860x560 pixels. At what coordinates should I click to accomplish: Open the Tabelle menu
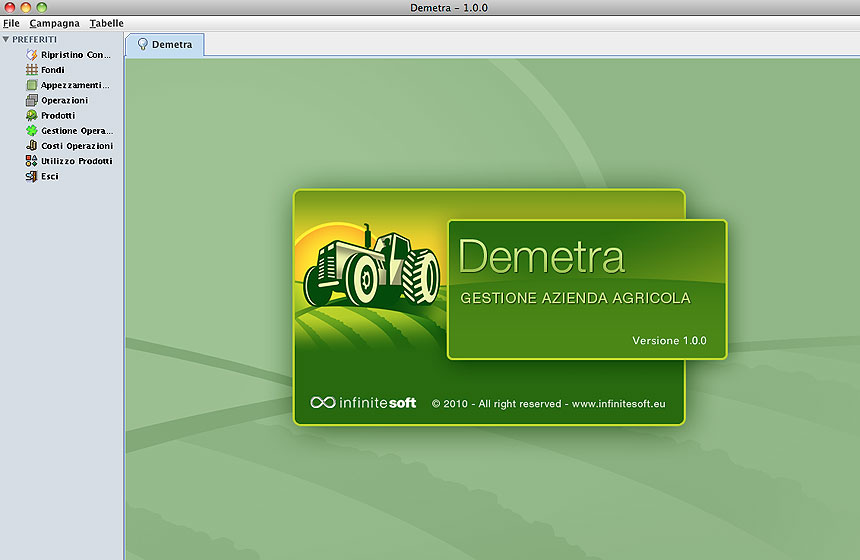click(106, 23)
